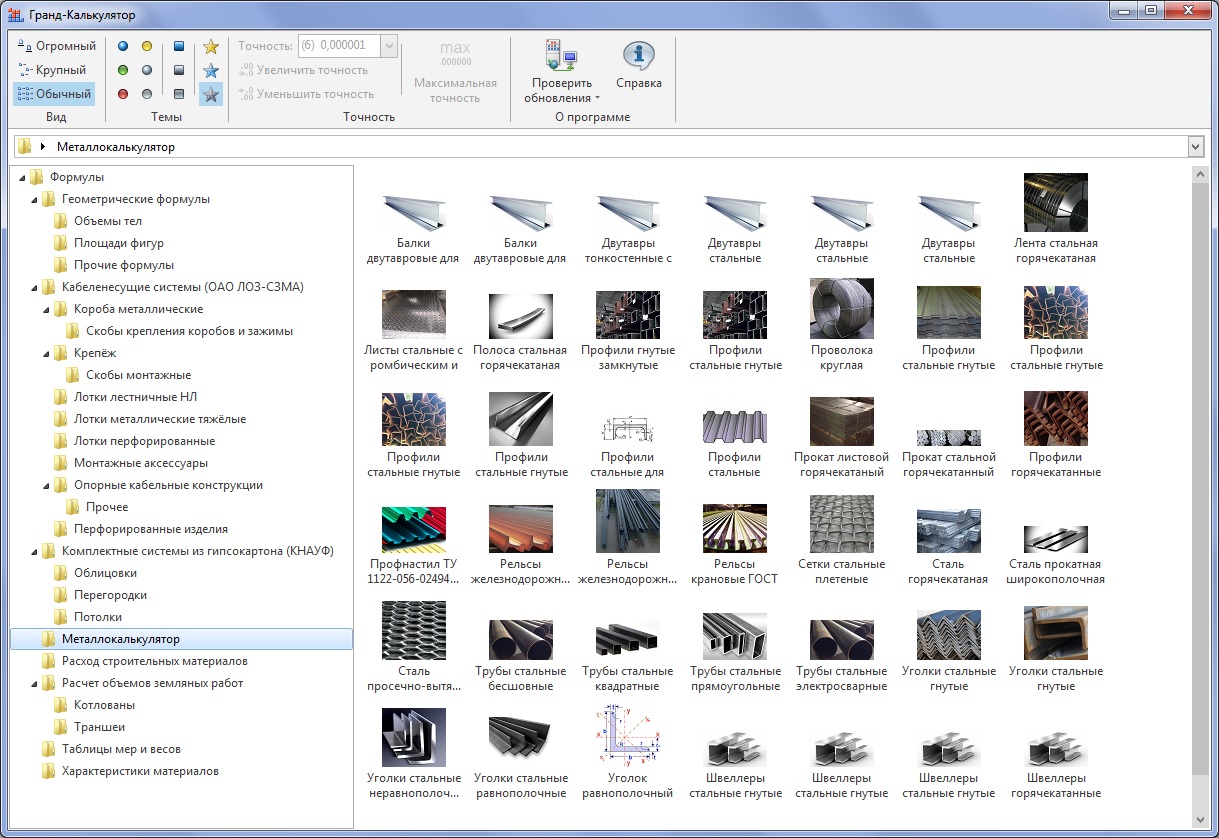Open Лента стальная горячекатаная item

point(1055,203)
